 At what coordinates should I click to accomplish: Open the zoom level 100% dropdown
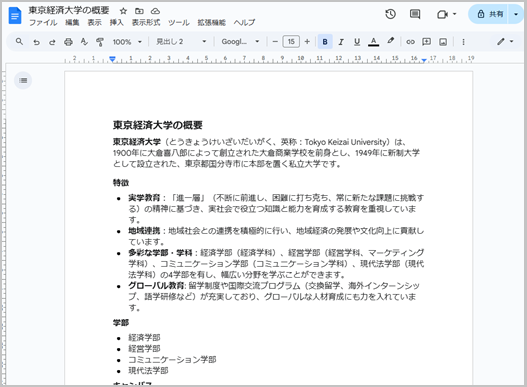[x=127, y=42]
